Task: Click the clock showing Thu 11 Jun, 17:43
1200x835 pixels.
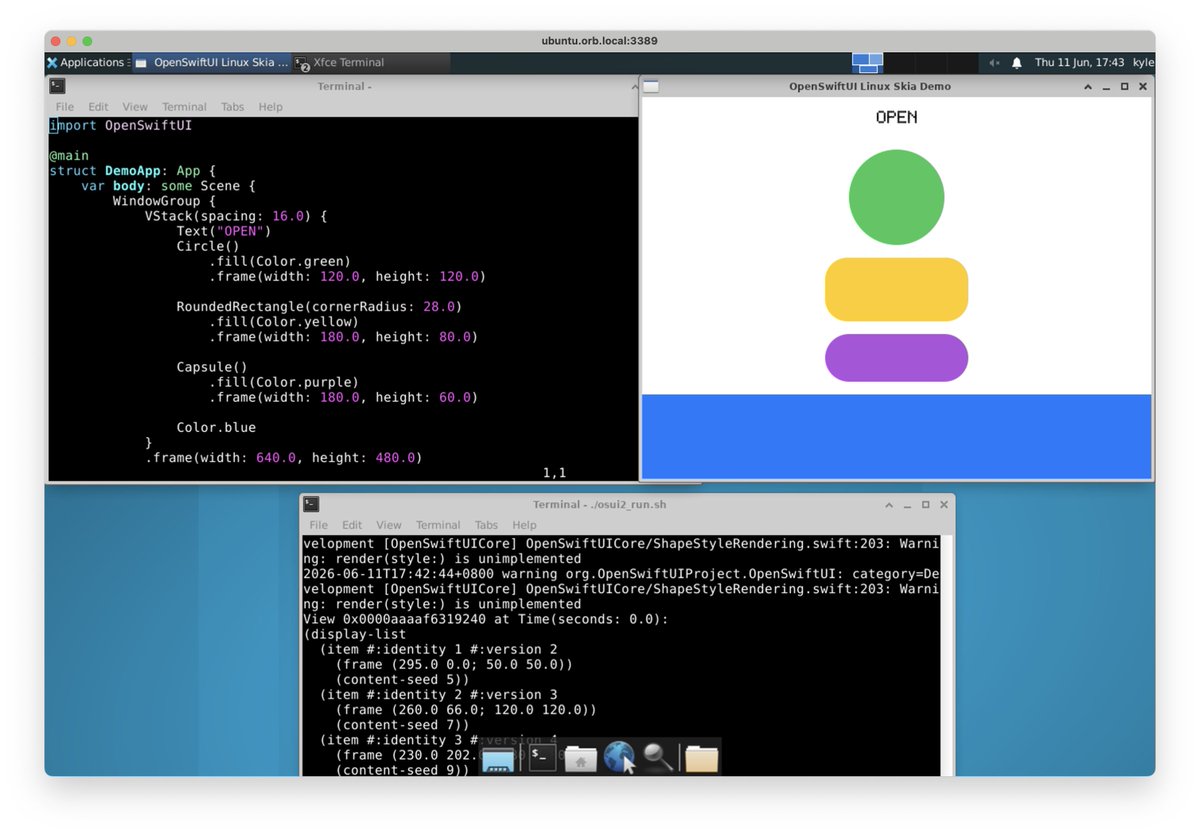Action: coord(1079,62)
